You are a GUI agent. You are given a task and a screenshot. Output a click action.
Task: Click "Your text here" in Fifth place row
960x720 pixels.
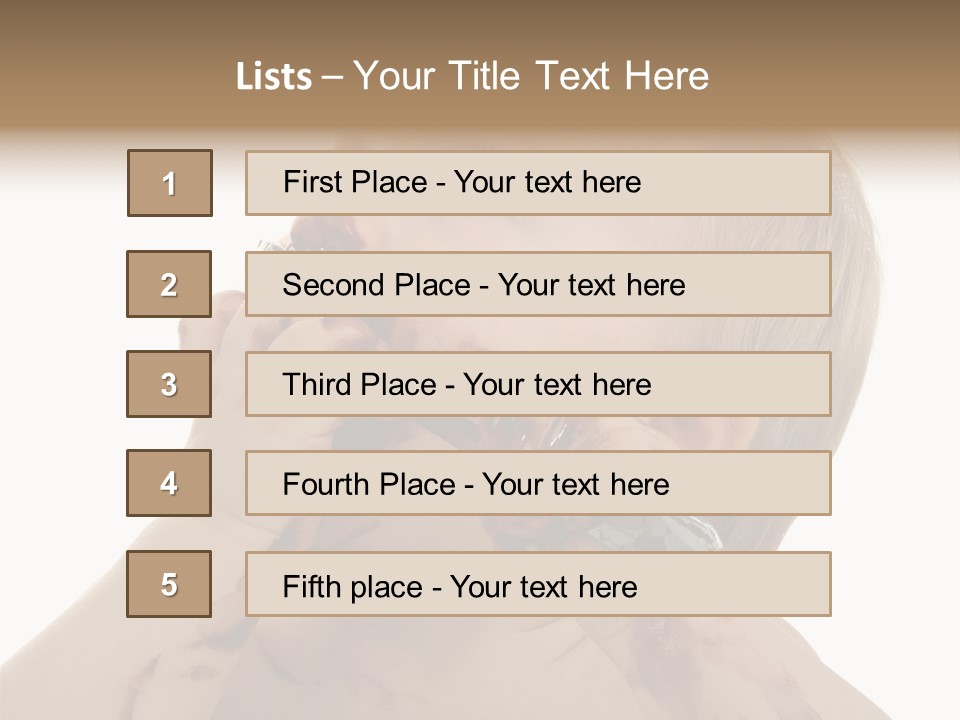point(543,586)
